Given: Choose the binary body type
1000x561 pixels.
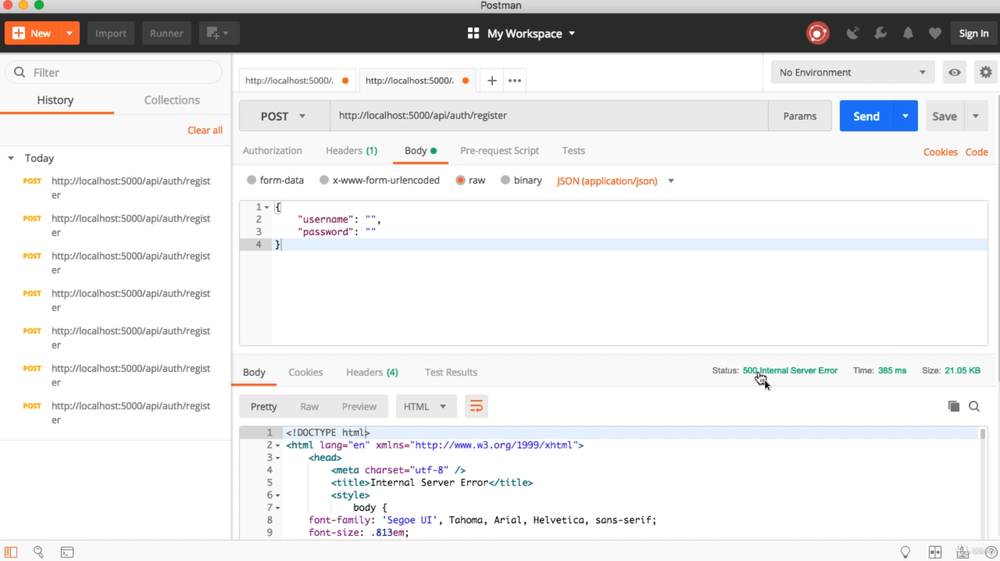Looking at the screenshot, I should [x=506, y=181].
